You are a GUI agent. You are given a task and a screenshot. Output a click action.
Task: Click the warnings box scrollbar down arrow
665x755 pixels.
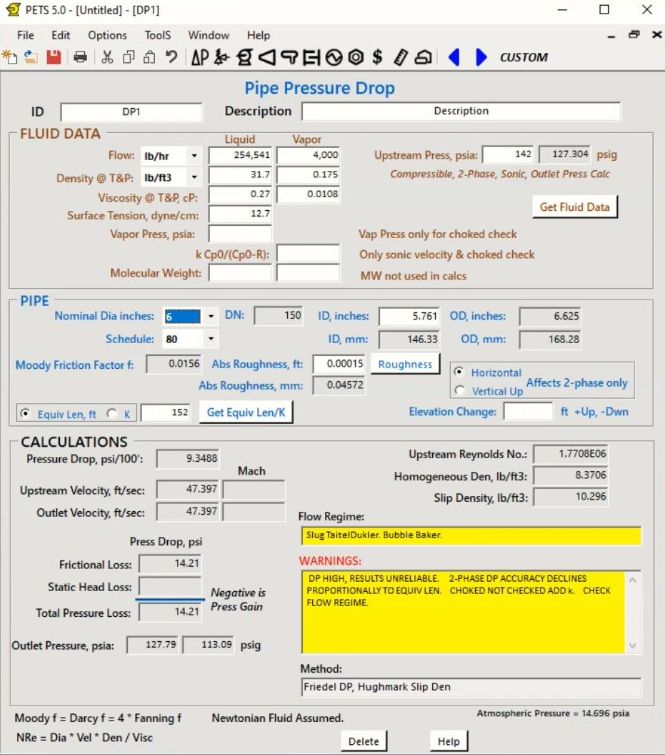coord(632,648)
